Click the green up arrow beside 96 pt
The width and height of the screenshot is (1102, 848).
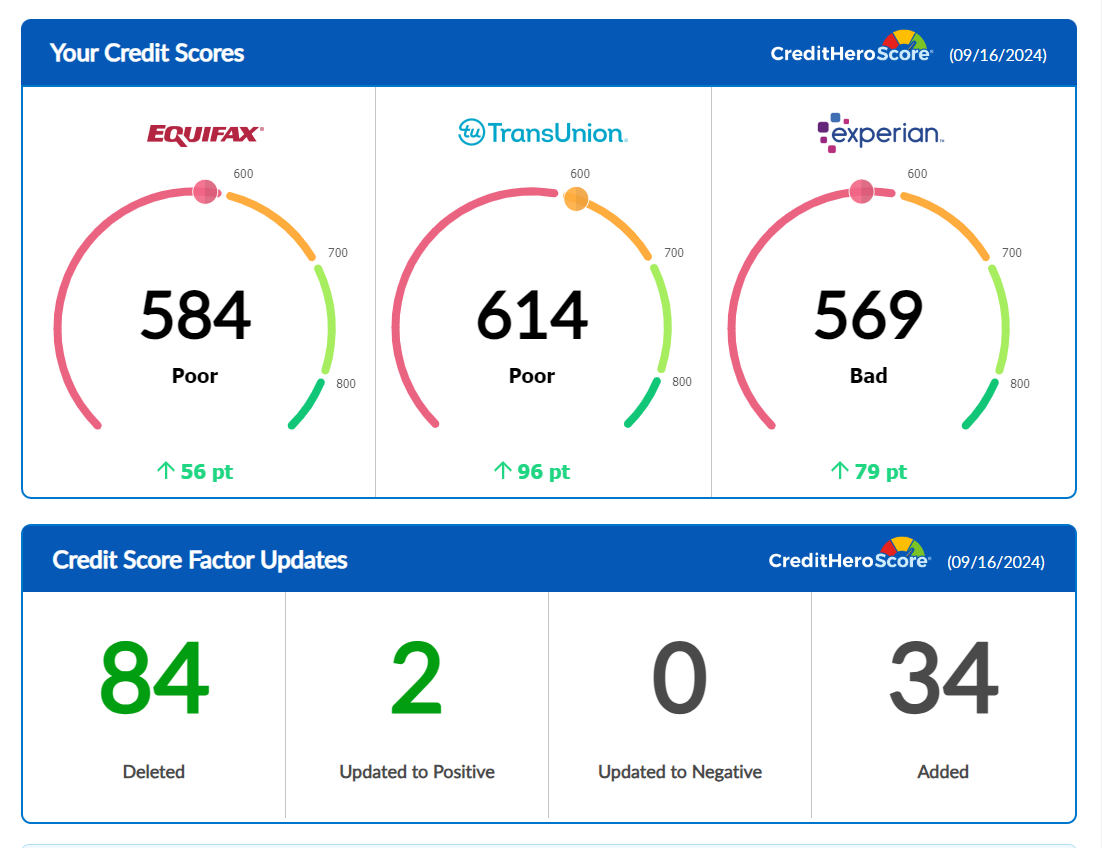pos(502,470)
